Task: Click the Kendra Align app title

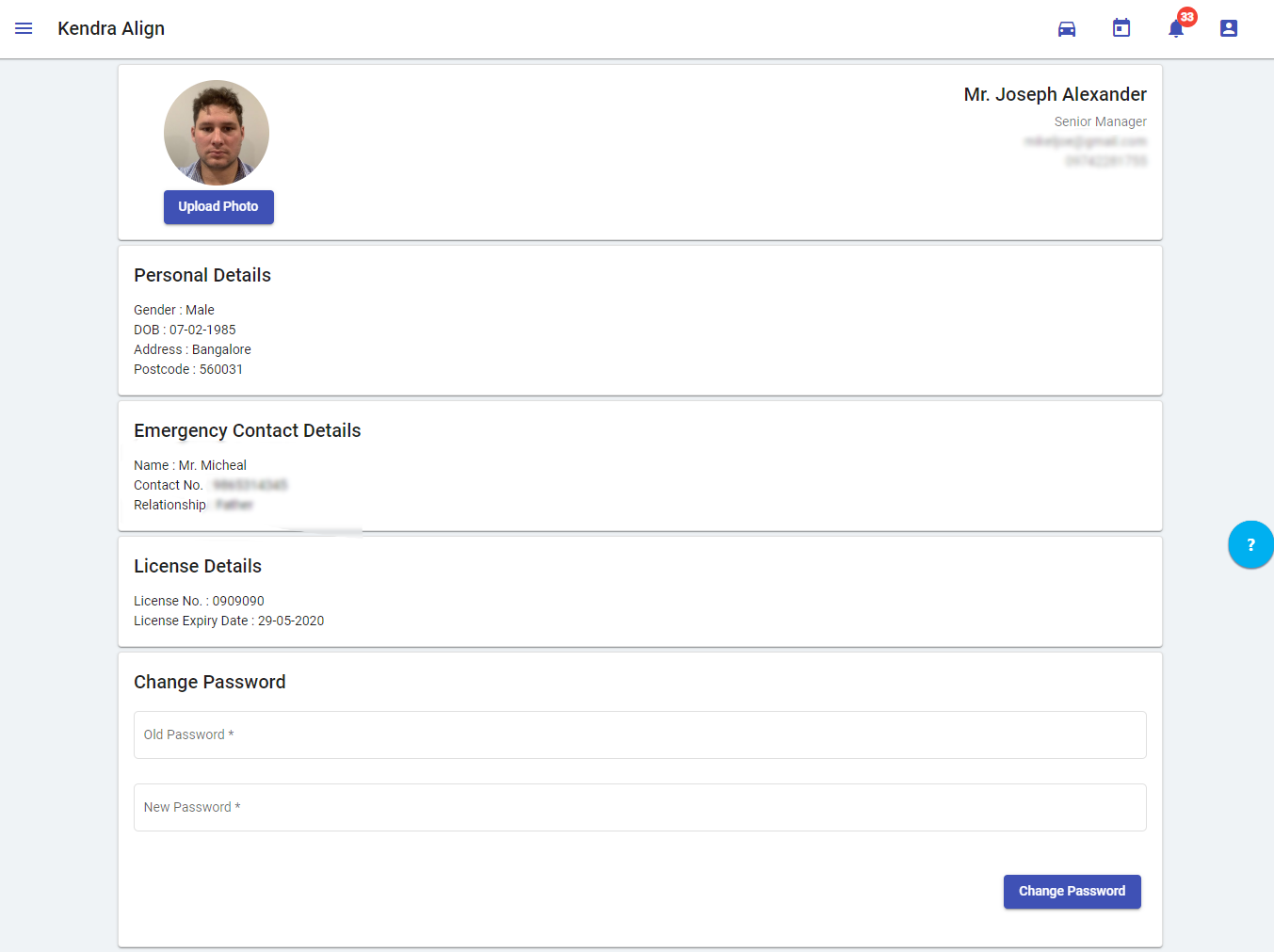Action: (111, 28)
